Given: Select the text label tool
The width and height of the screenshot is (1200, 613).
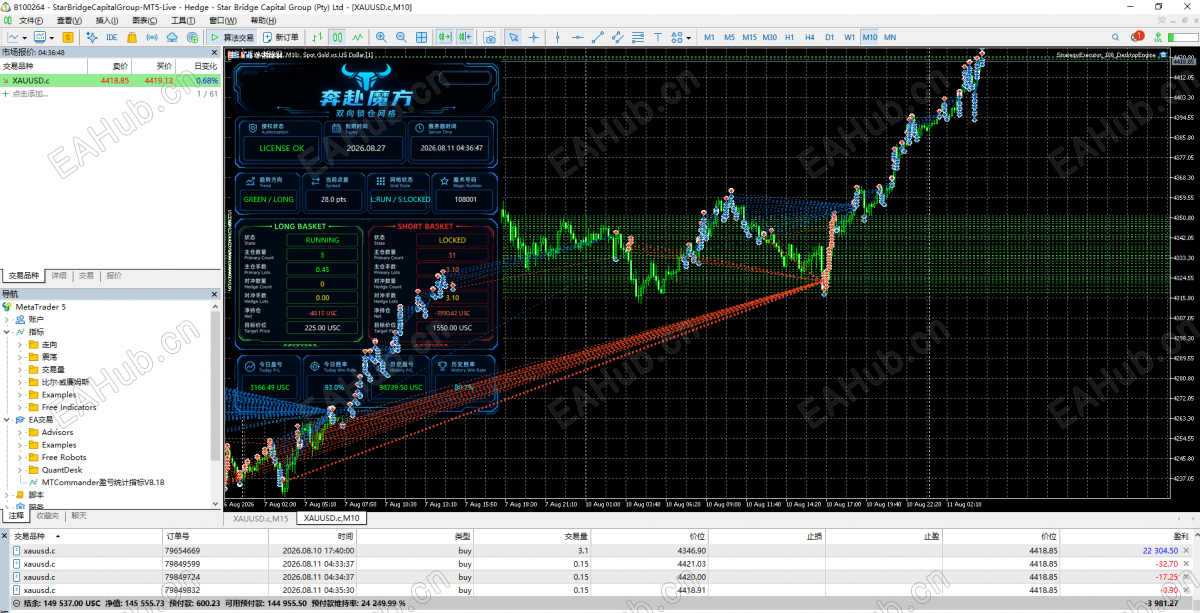Looking at the screenshot, I should pos(657,37).
